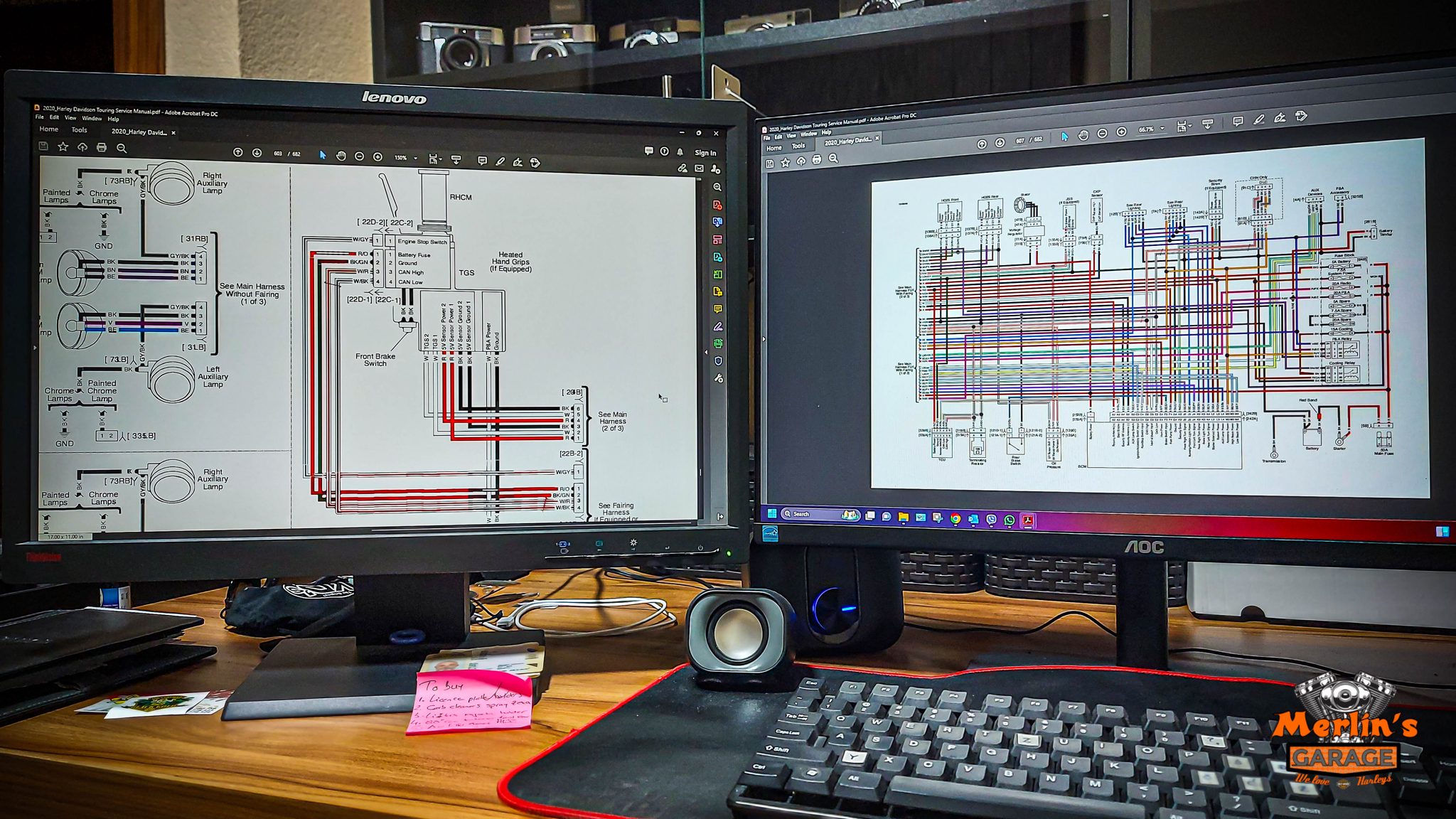Zoom in with plus icon in right window
The width and height of the screenshot is (1456, 819).
point(1121,132)
